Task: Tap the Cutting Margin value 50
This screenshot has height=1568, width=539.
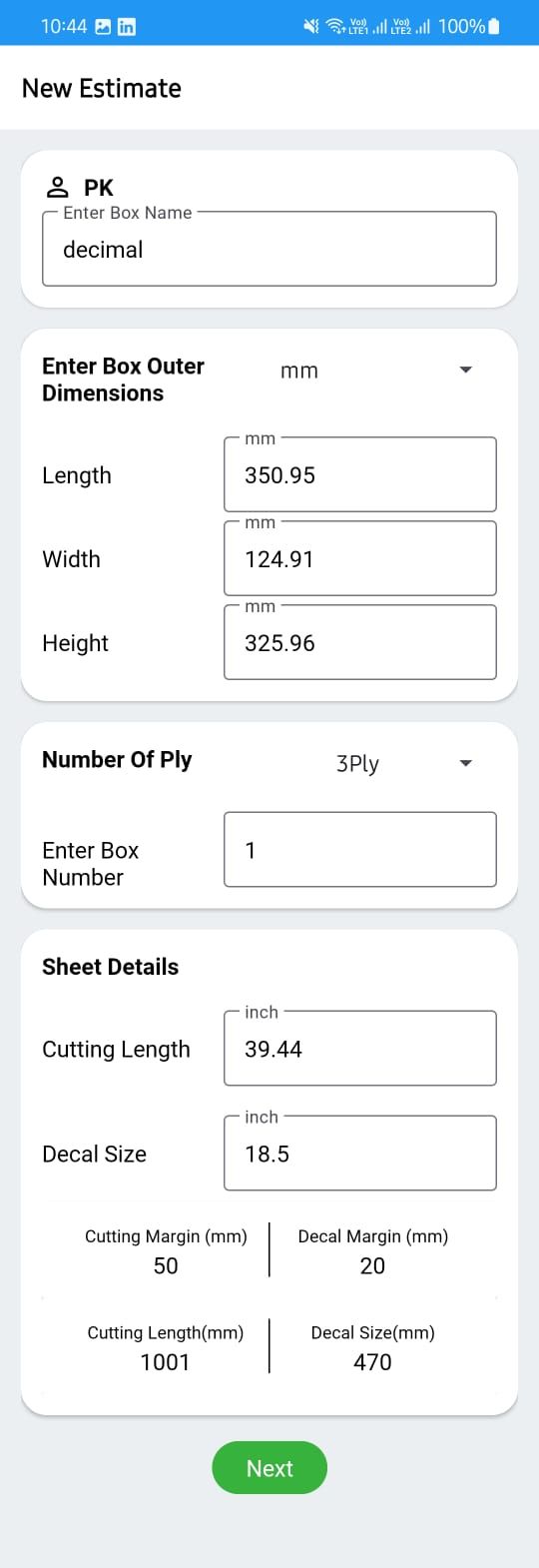Action: (x=166, y=1265)
